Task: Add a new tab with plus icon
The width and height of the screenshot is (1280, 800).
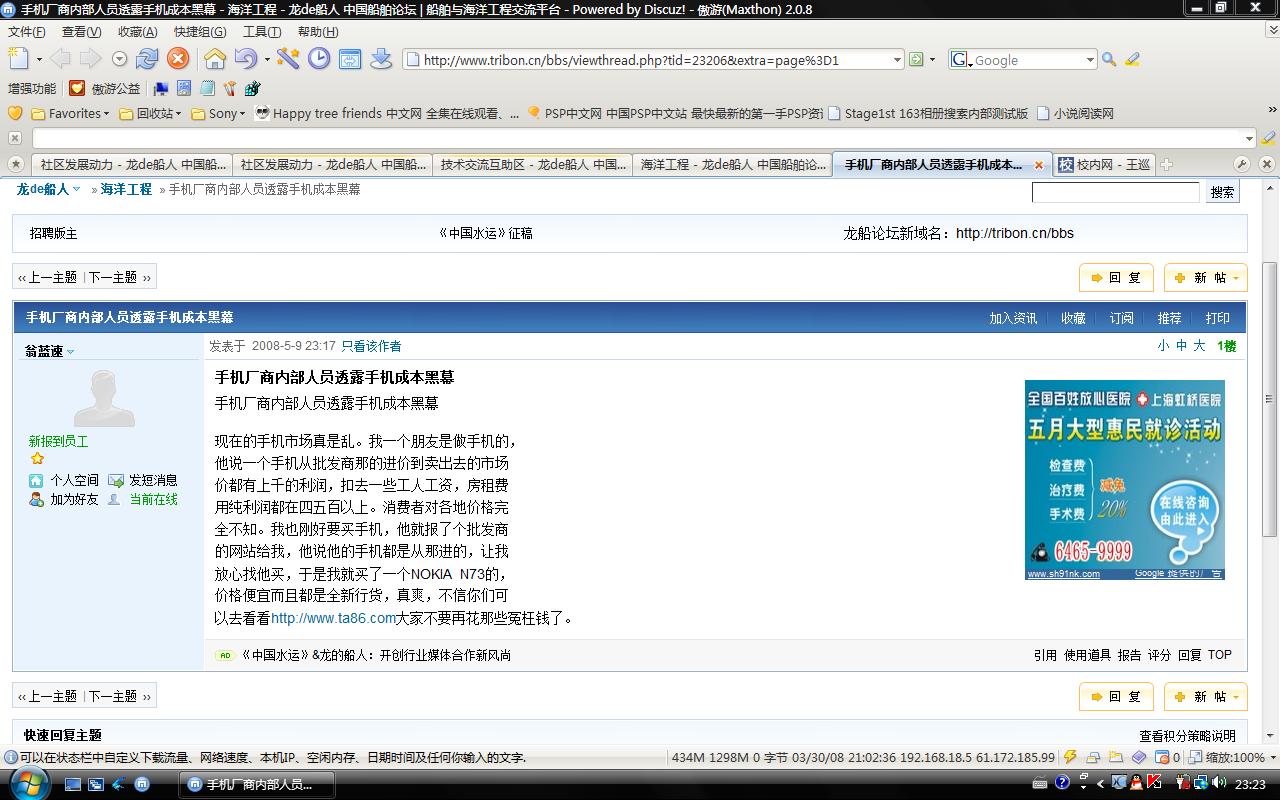Action: coord(1166,164)
